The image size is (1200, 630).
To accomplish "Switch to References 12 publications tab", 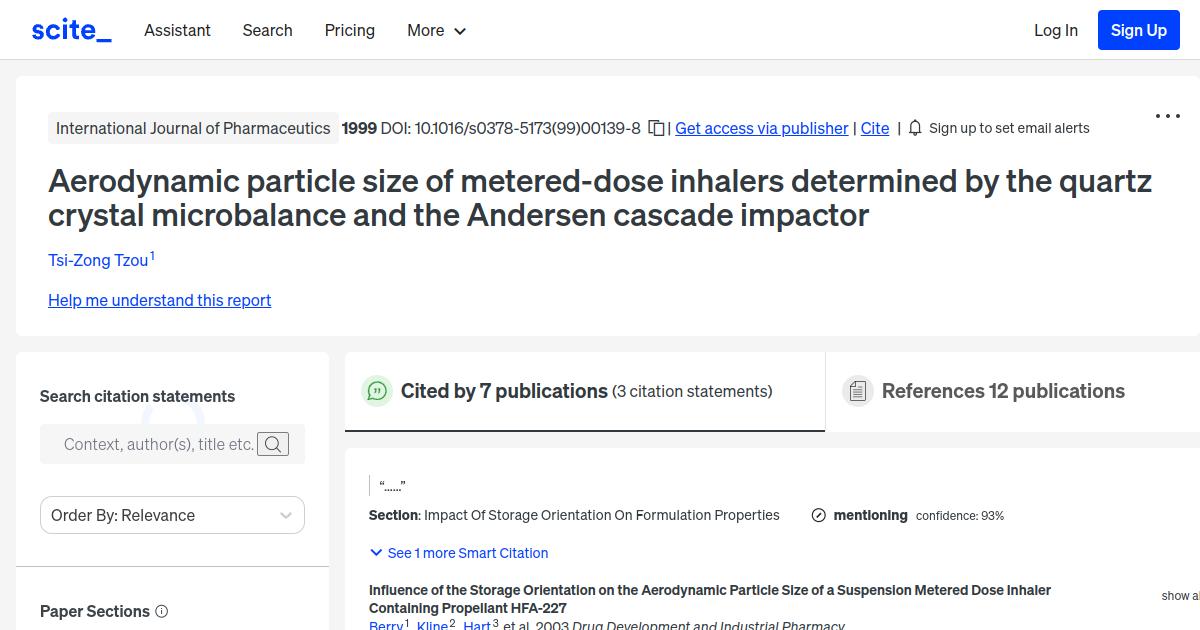I will pos(1003,391).
